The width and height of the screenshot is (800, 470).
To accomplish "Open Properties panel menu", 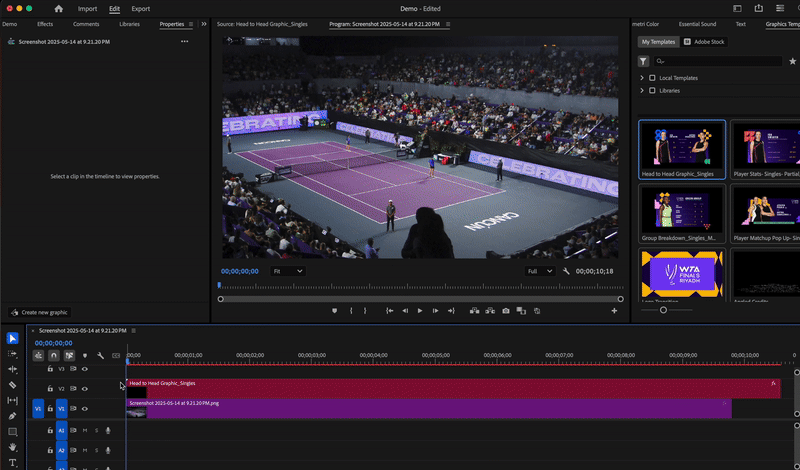I will coord(191,24).
